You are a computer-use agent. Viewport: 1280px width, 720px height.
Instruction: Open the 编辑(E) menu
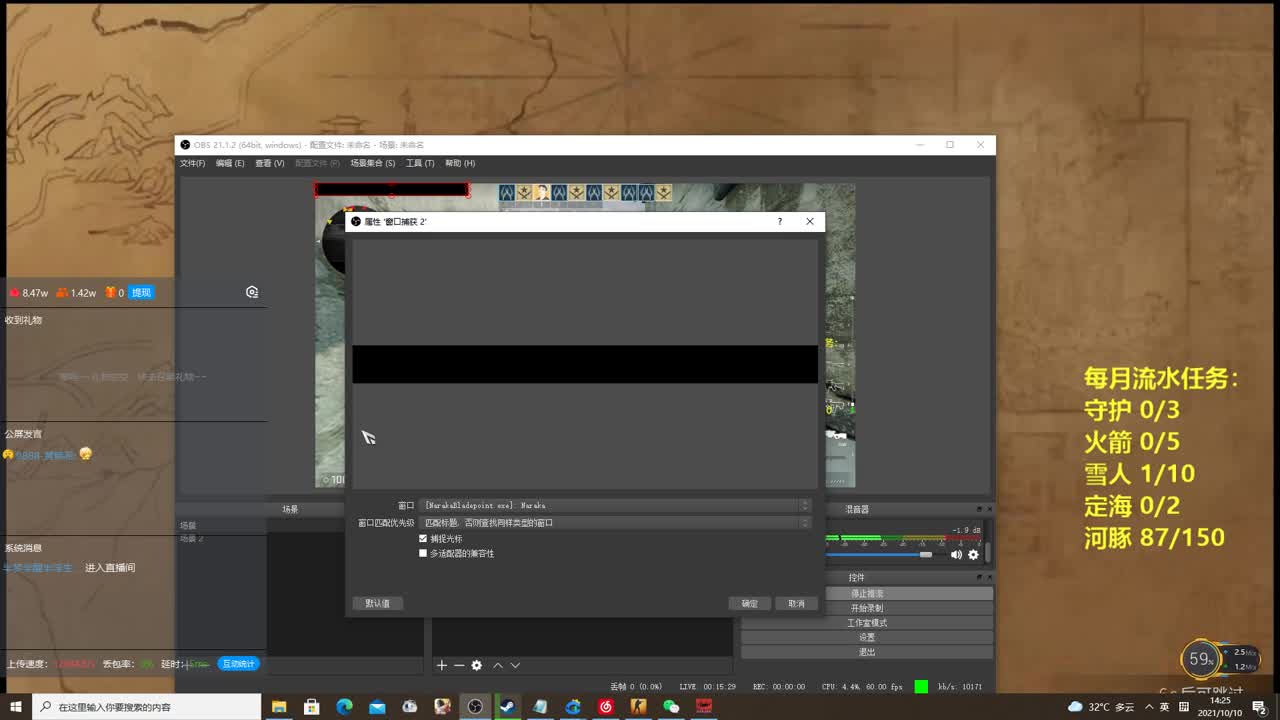click(230, 163)
